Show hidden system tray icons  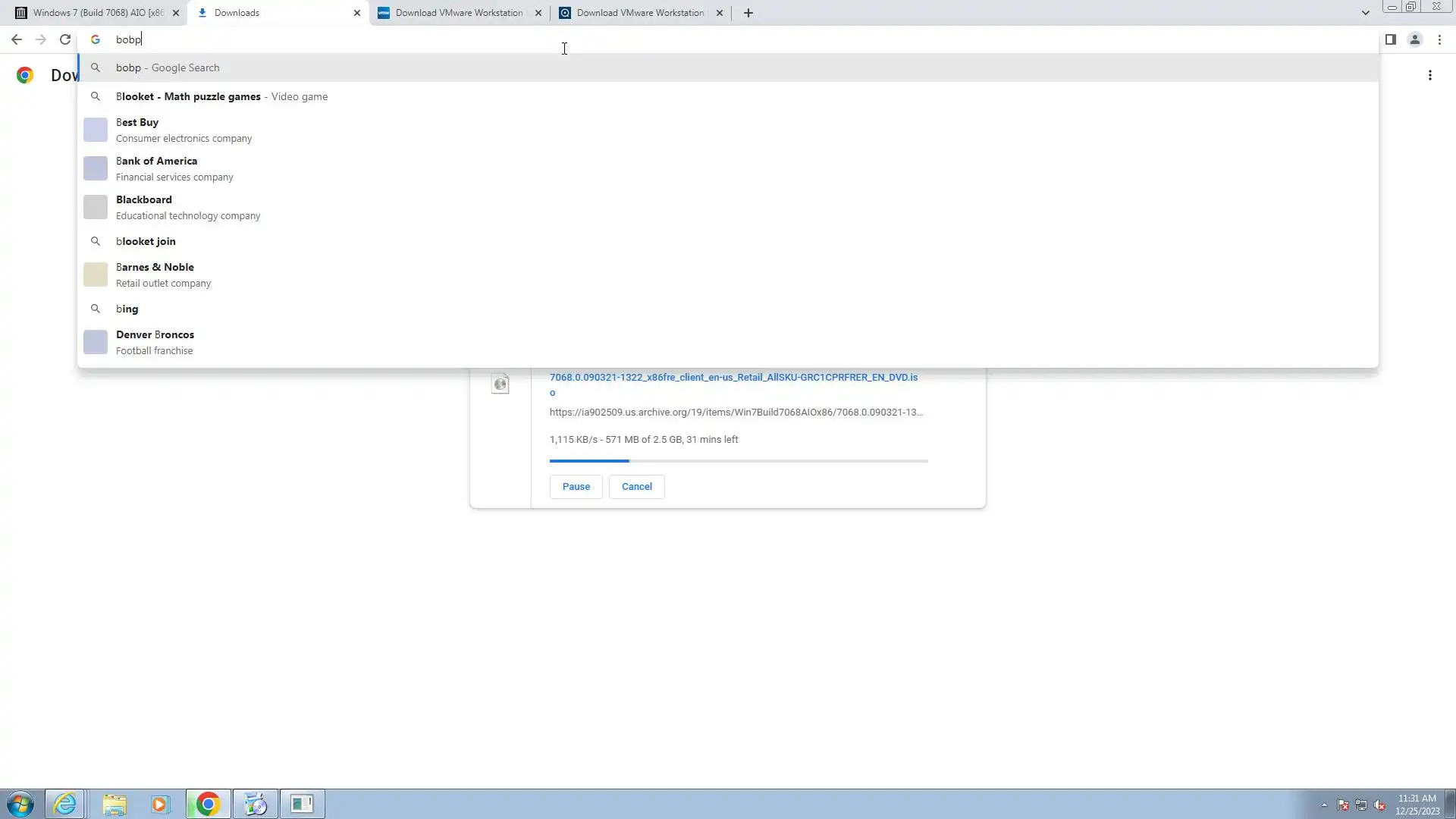click(1324, 805)
